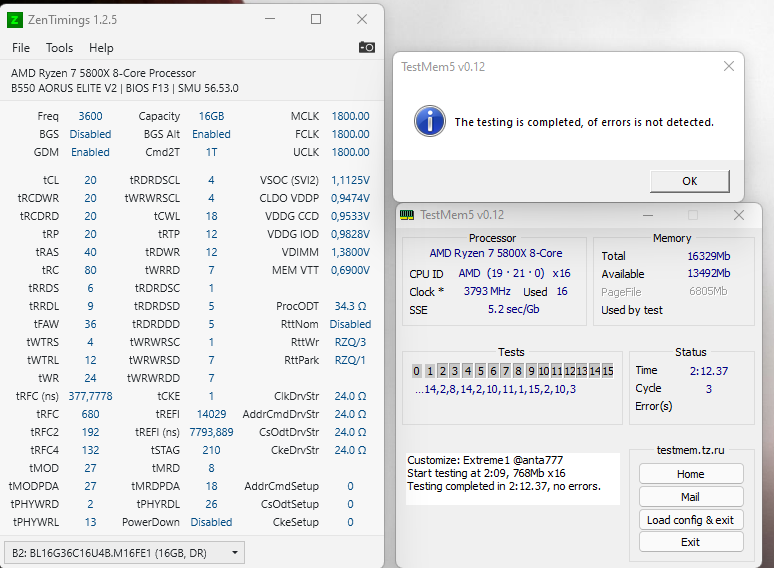The width and height of the screenshot is (774, 568).
Task: Click the VSOC (SVI2) value 1,1125V
Action: [350, 180]
